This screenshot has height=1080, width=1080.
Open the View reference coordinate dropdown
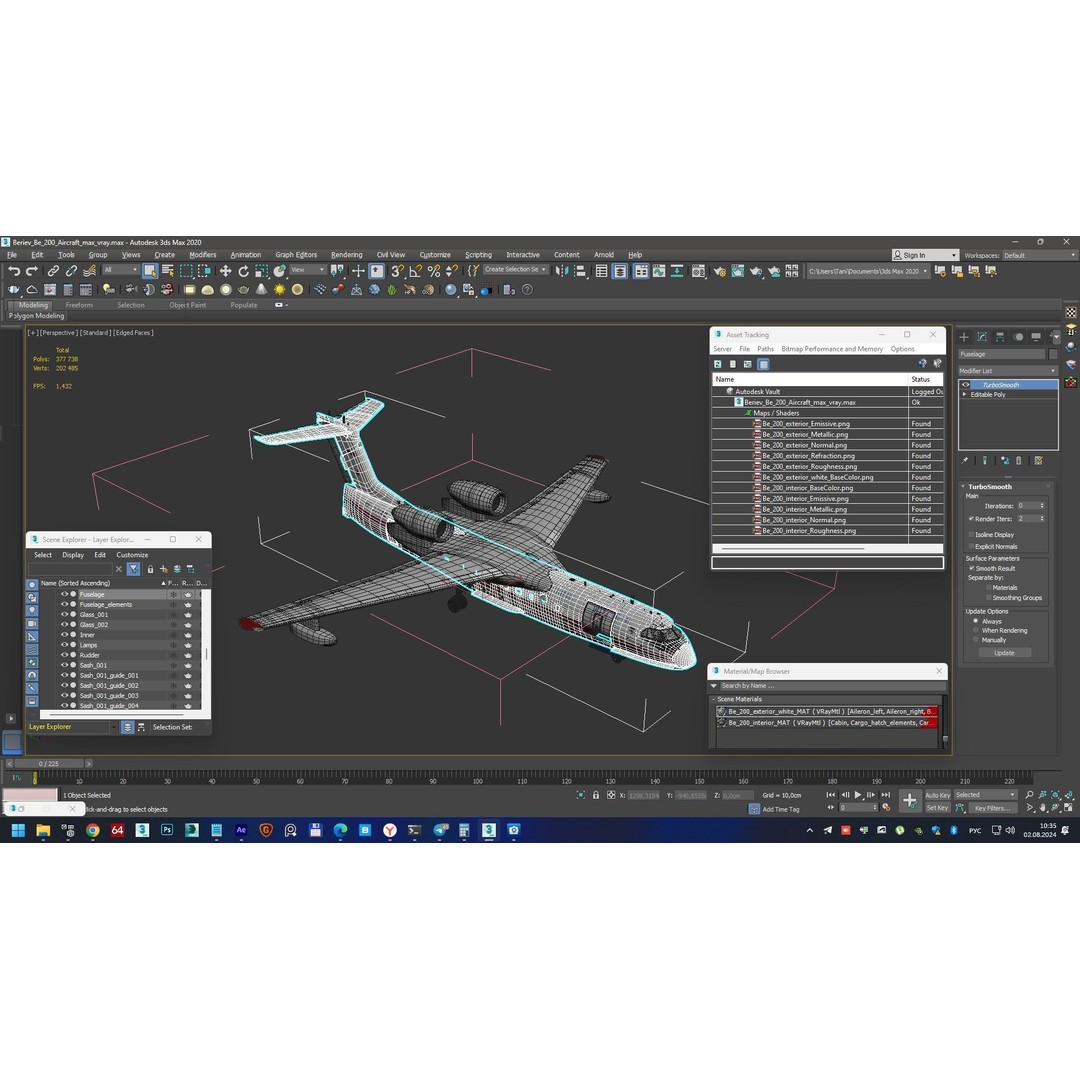pyautogui.click(x=308, y=270)
